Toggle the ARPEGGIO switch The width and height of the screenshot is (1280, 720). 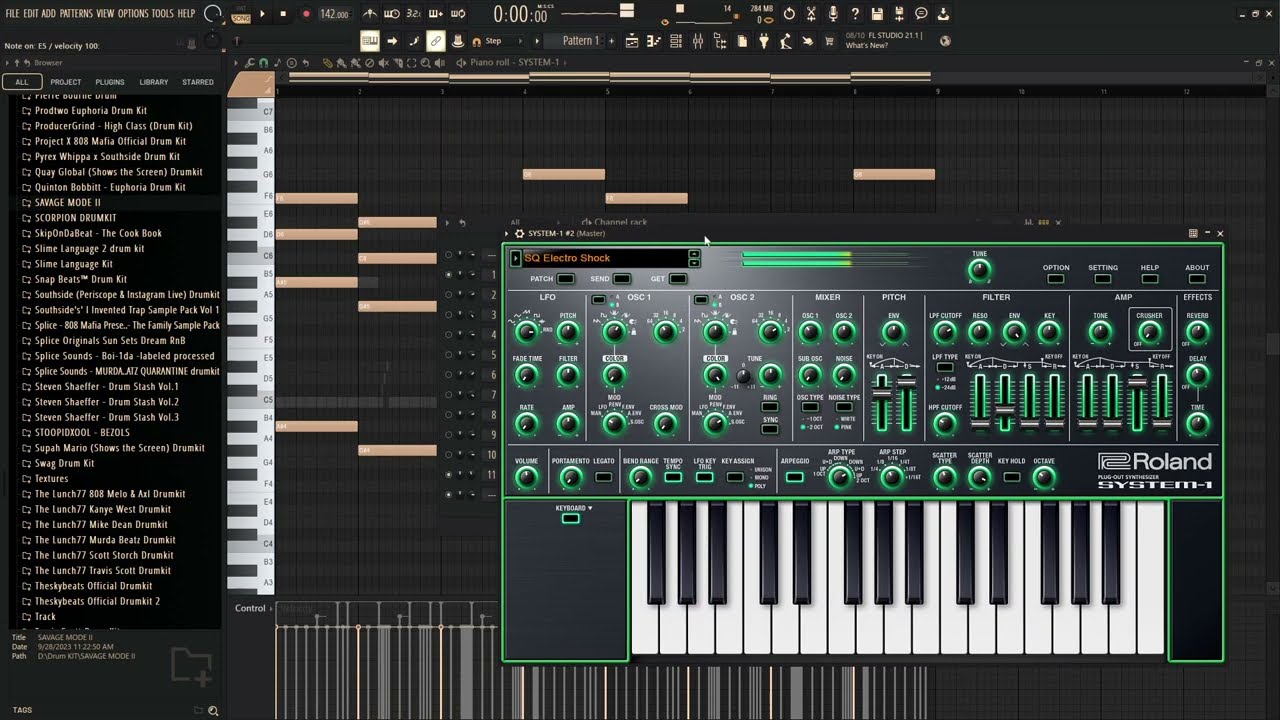794,478
